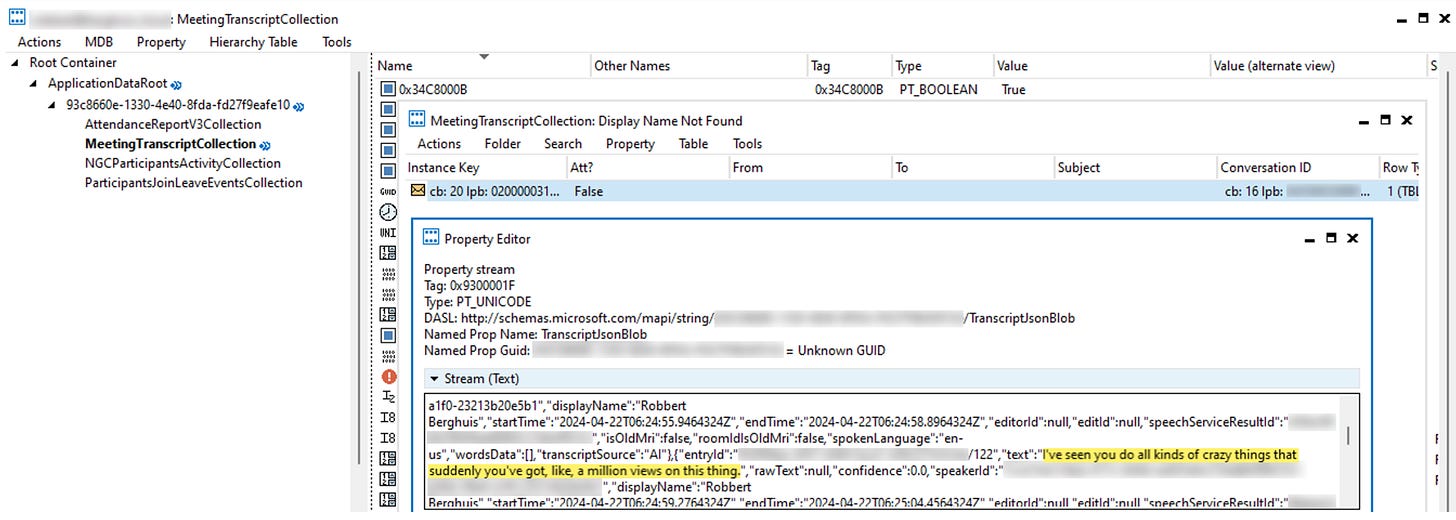Click the sort arrow above Name column

485,56
